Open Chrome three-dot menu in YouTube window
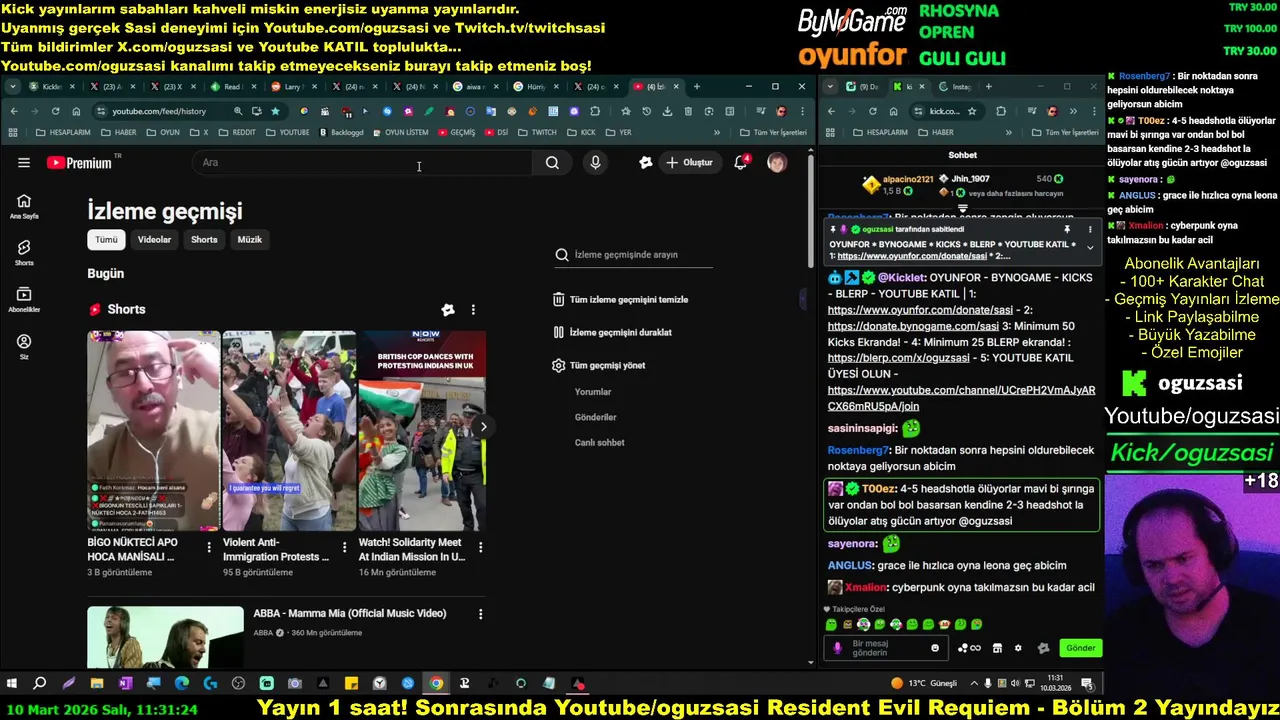The height and width of the screenshot is (720, 1280). point(802,111)
